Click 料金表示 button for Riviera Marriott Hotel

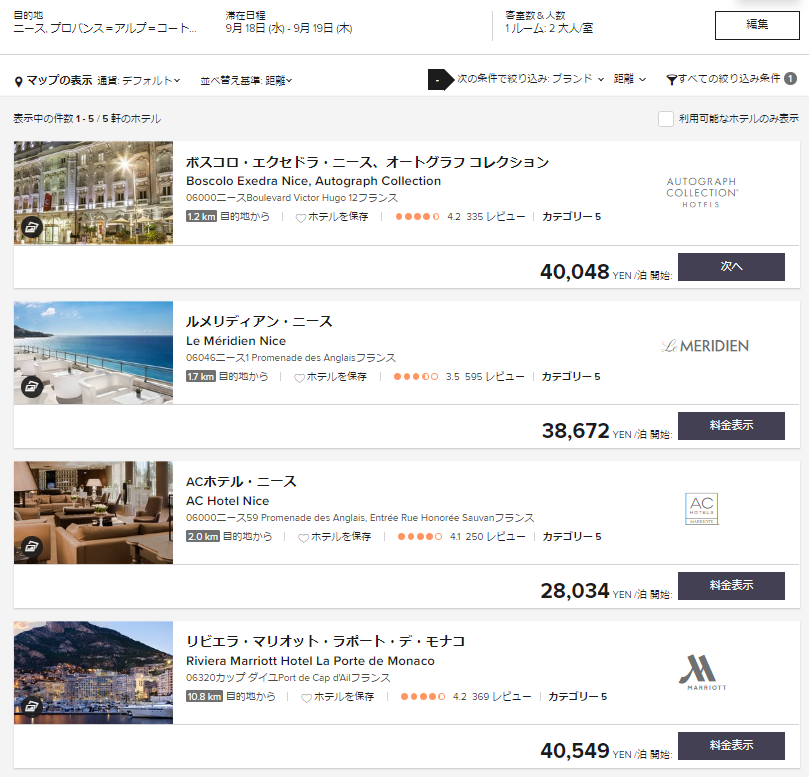coord(731,746)
